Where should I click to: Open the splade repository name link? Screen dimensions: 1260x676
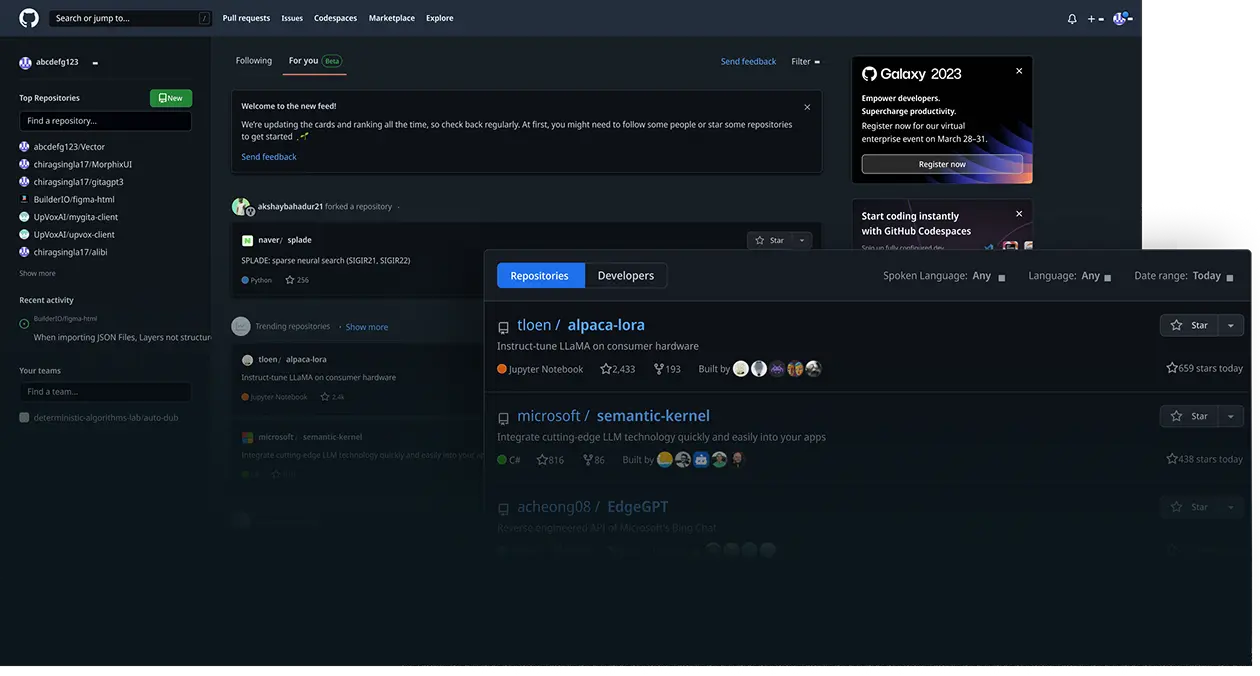pos(300,240)
